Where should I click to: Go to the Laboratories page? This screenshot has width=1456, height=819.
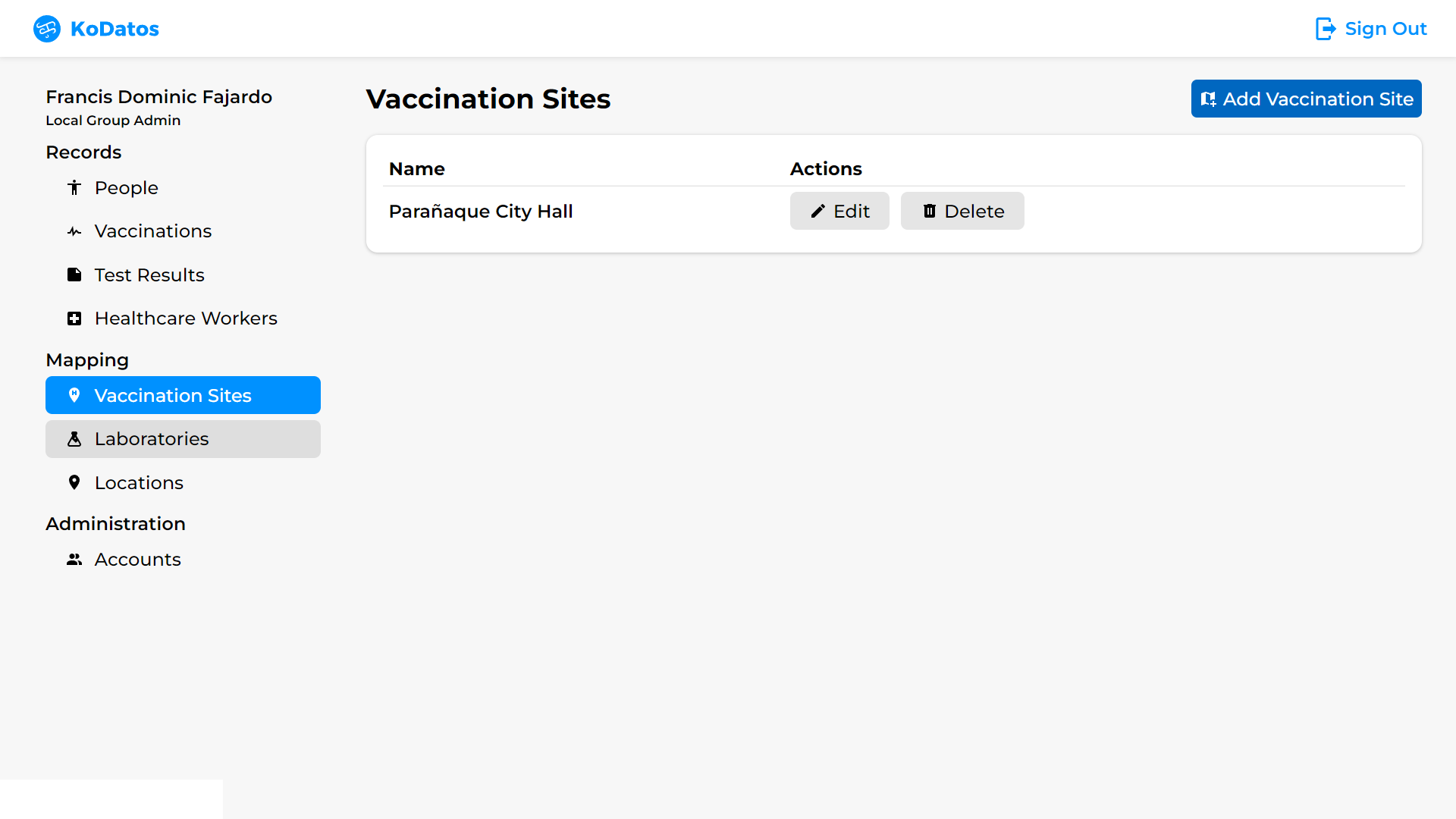[183, 439]
